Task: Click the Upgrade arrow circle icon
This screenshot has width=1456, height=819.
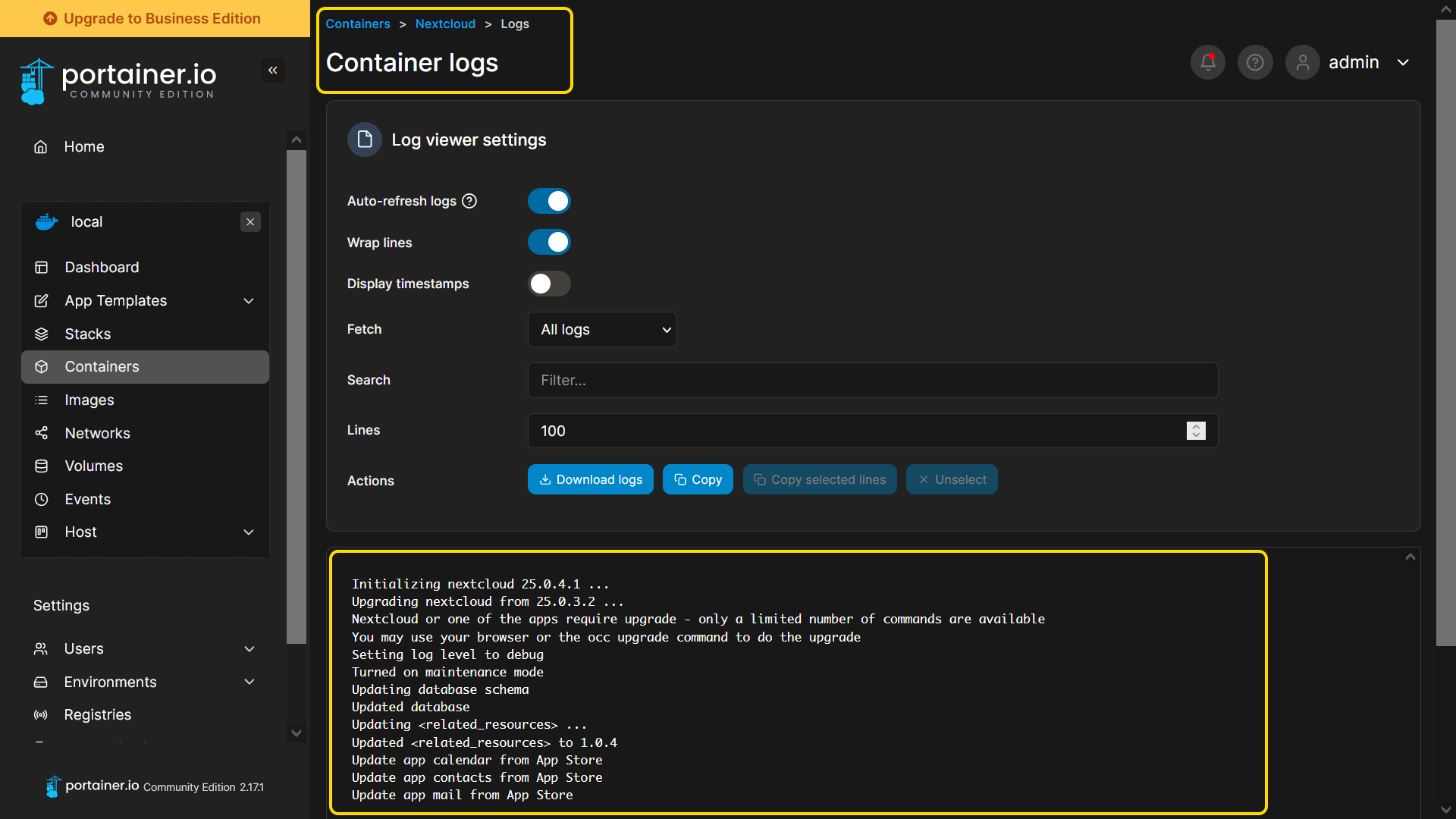Action: pos(50,18)
